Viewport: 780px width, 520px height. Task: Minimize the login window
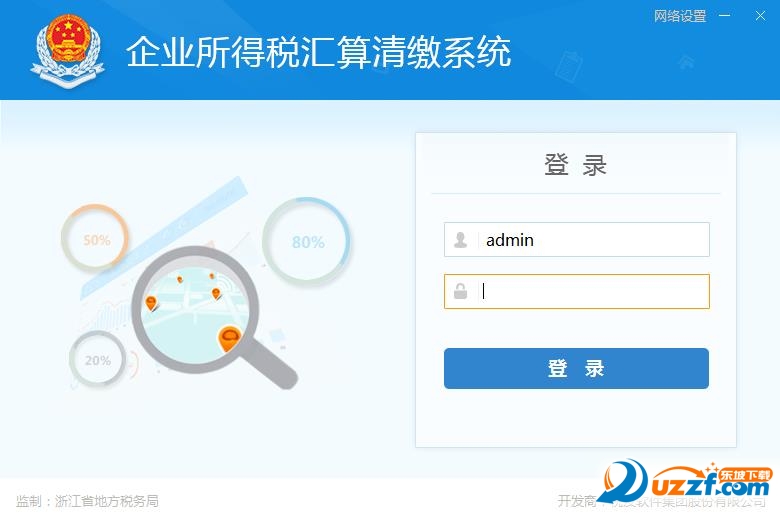pyautogui.click(x=725, y=16)
